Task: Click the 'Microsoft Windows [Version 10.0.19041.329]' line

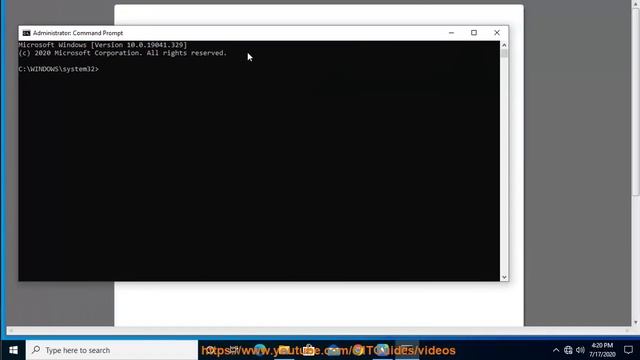Action: tap(102, 45)
